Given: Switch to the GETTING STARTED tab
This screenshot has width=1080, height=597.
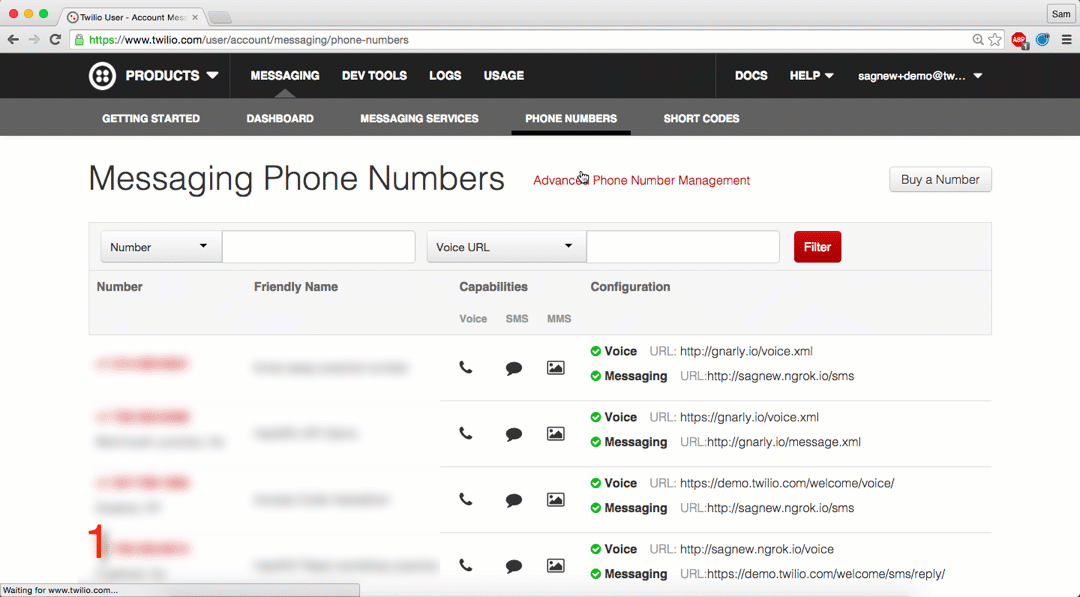Looking at the screenshot, I should [x=151, y=118].
